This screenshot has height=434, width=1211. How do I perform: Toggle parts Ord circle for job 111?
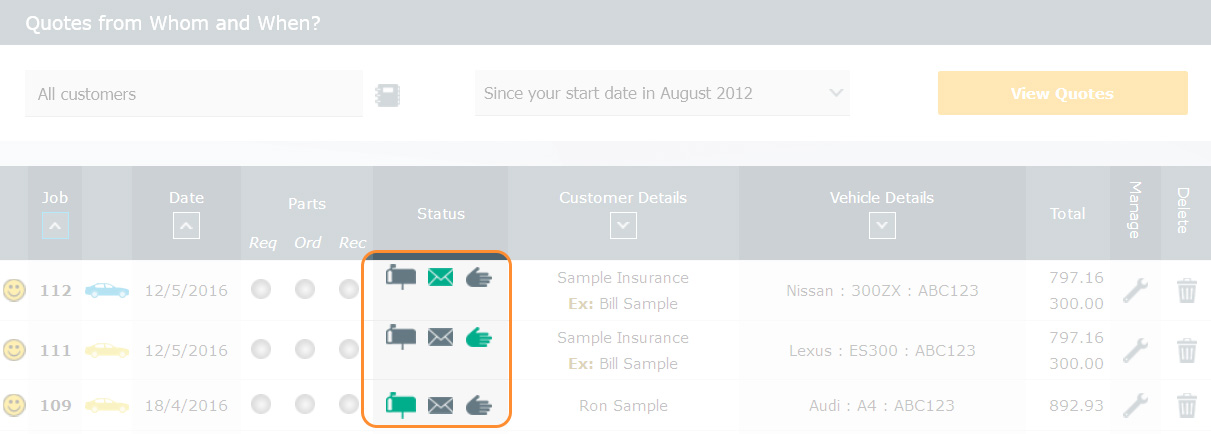coord(305,350)
